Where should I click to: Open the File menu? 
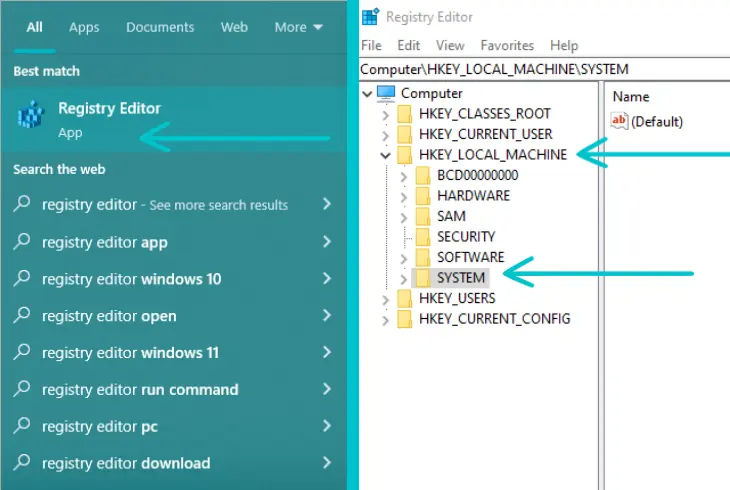(x=371, y=45)
